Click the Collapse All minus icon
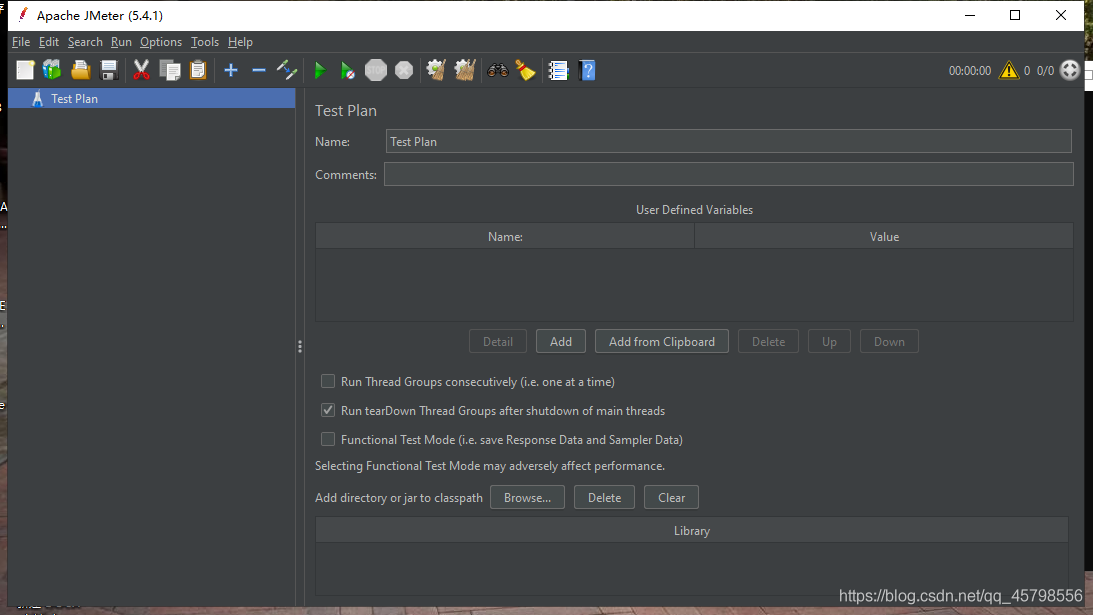 coord(259,70)
